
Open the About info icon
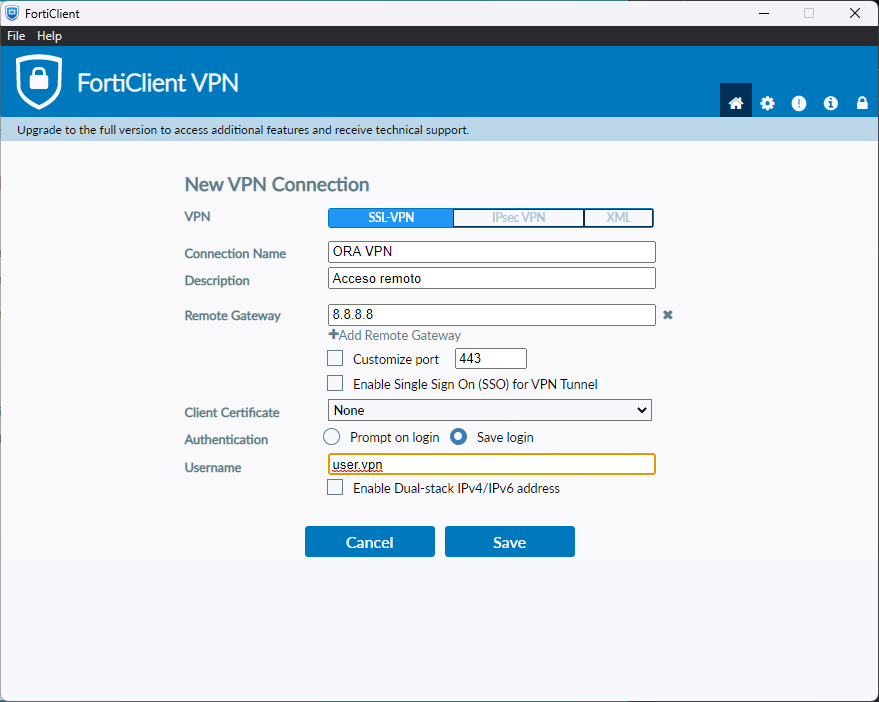(x=830, y=103)
